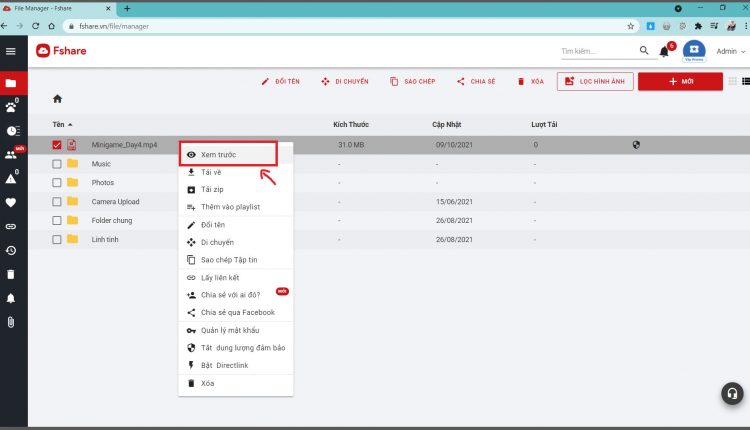Open the Folder chung folder
750x430 pixels.
pyautogui.click(x=112, y=221)
